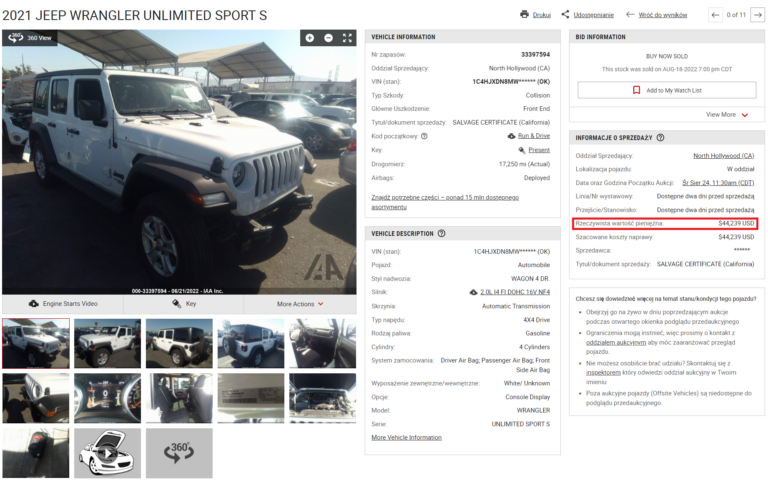768x480 pixels.
Task: Open the Drukuj print link
Action: (x=542, y=15)
